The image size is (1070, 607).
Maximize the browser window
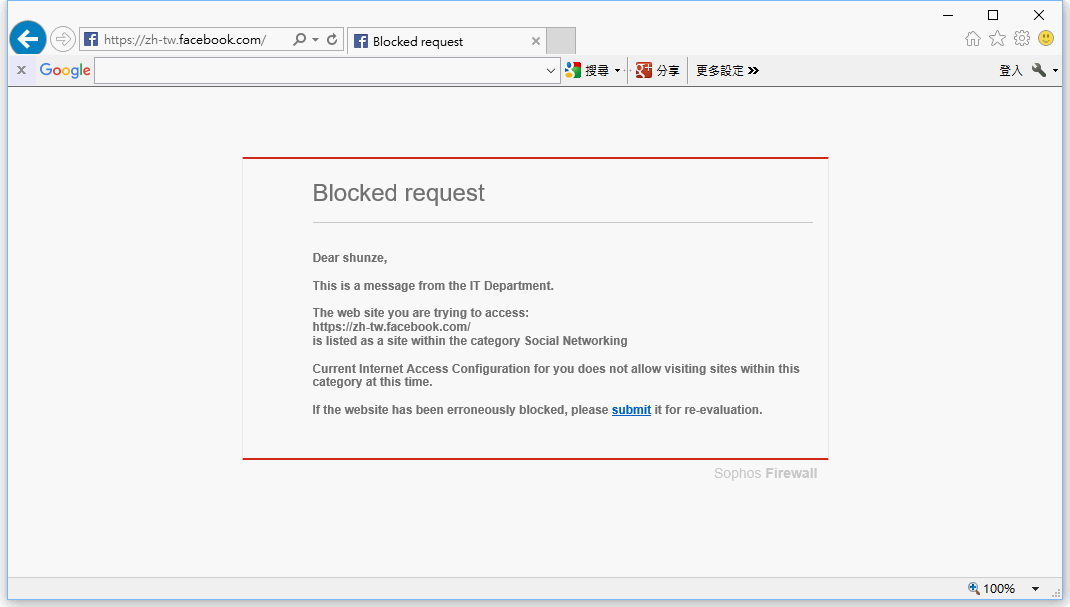pyautogui.click(x=993, y=15)
